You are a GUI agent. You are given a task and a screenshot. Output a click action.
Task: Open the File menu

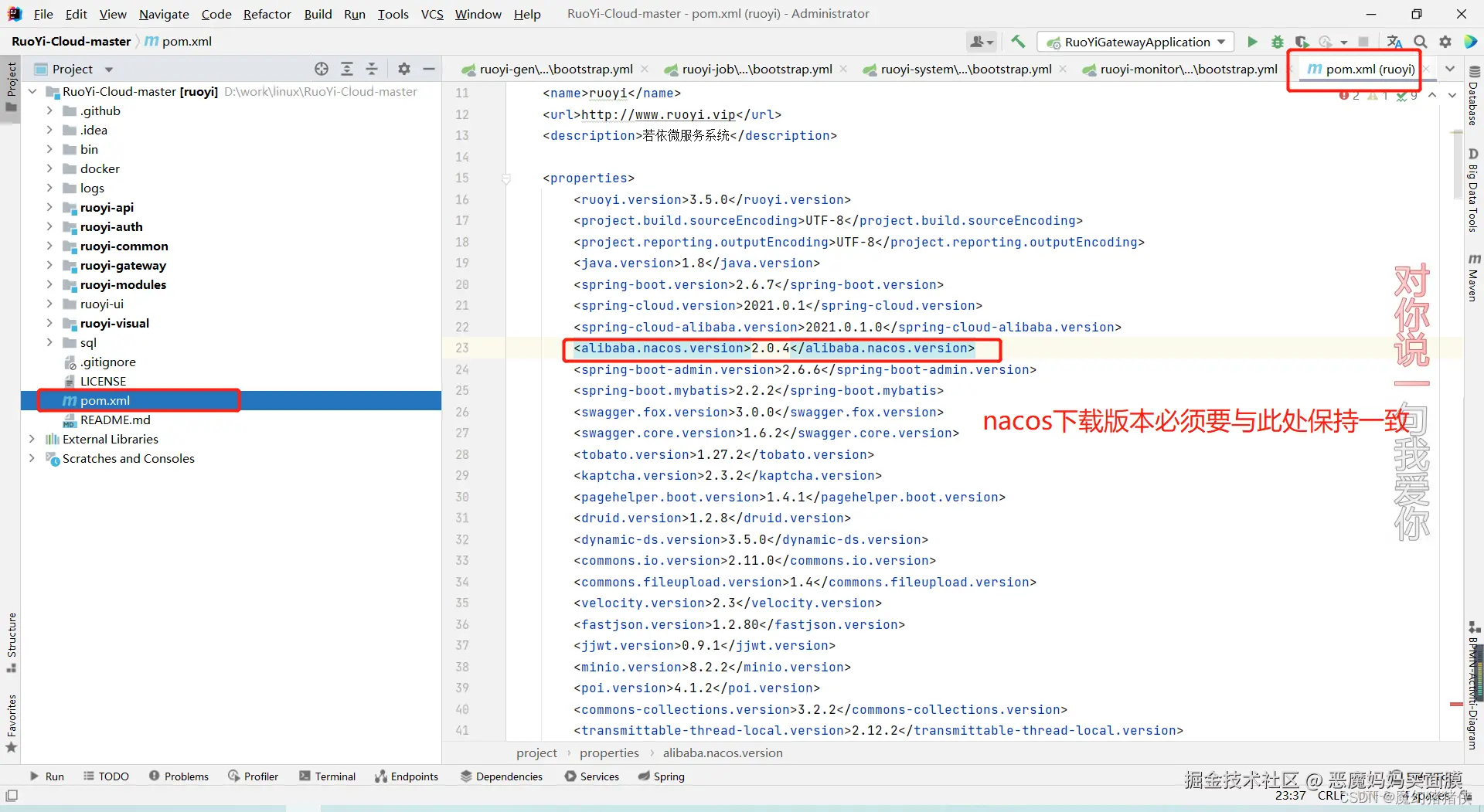pos(43,14)
